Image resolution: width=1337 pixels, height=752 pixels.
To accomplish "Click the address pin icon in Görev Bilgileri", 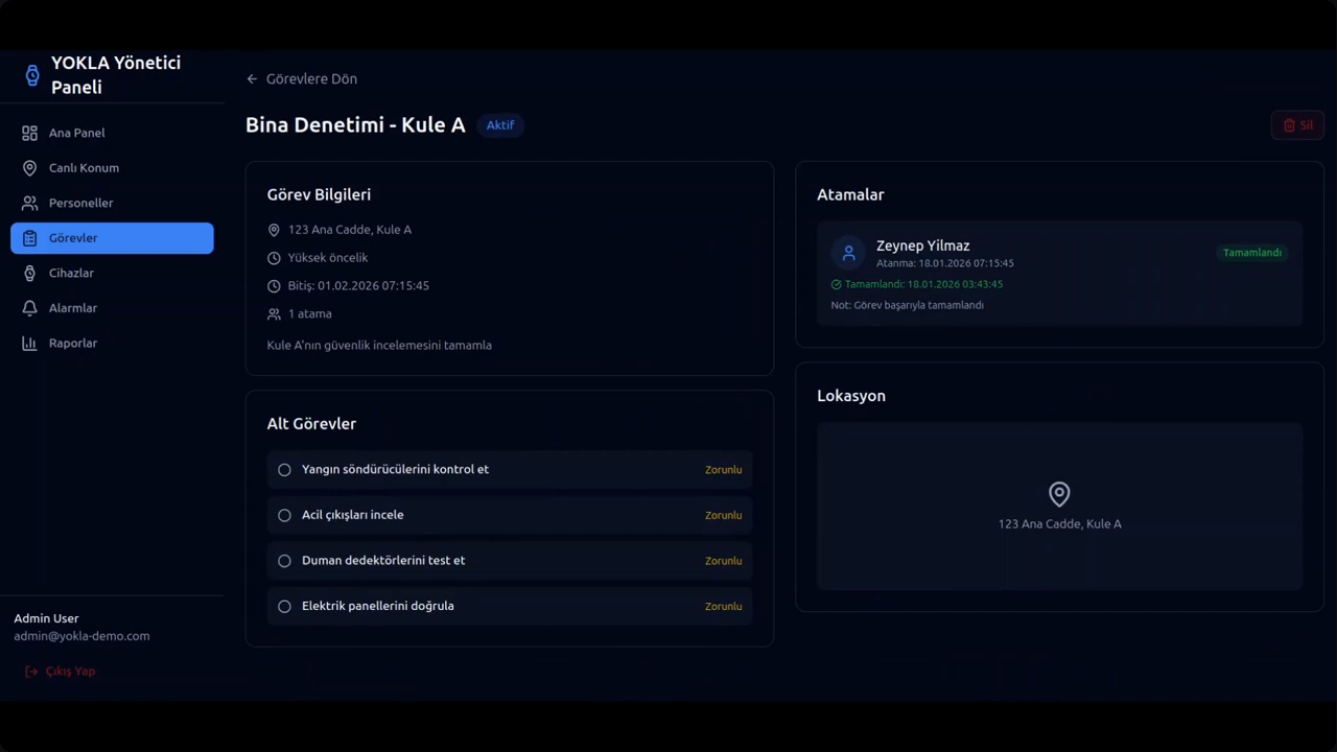I will [x=274, y=230].
